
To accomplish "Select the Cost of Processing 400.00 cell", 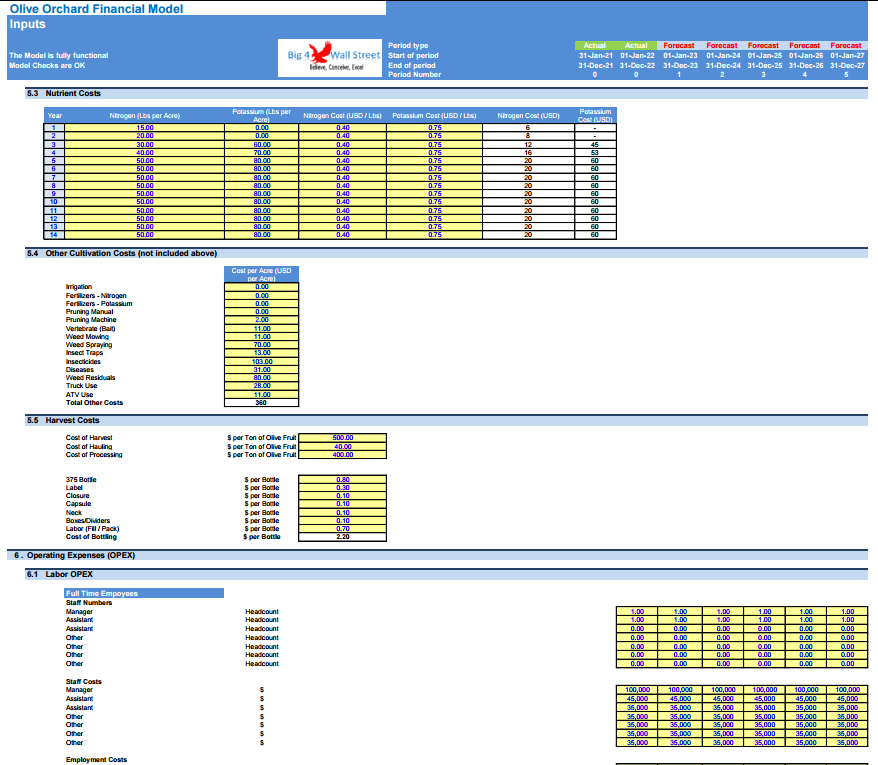I will (x=343, y=455).
